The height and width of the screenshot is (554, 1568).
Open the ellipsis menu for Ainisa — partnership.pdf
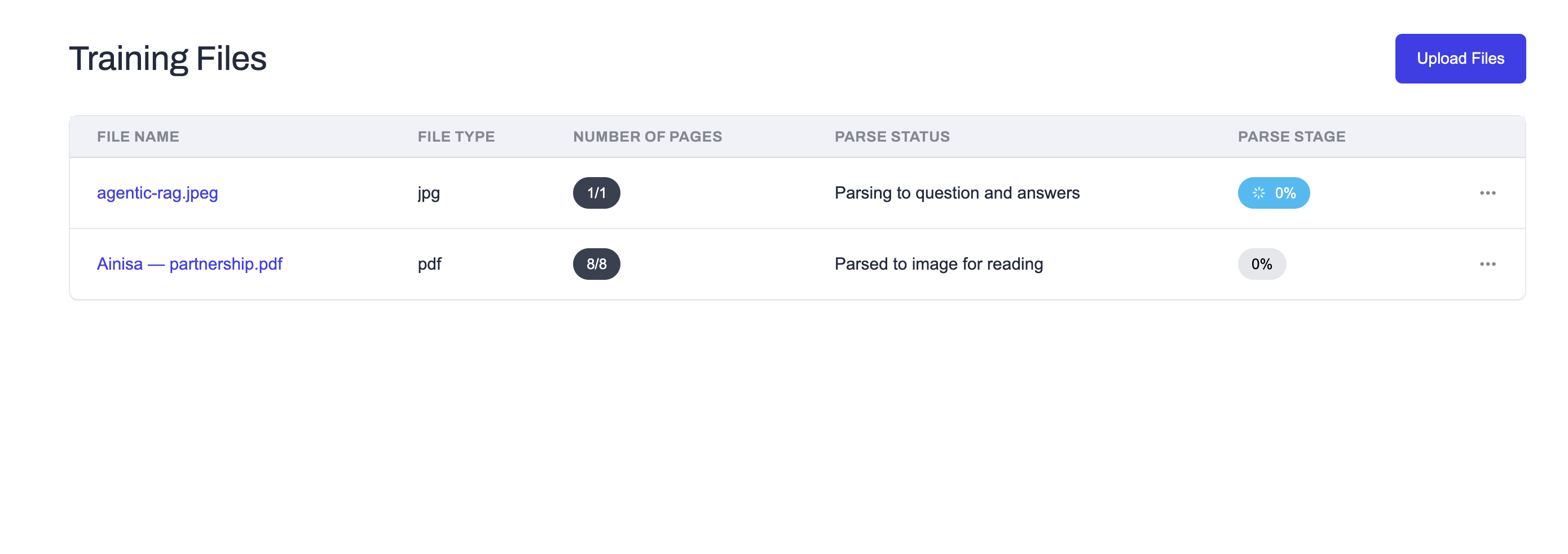(1488, 263)
